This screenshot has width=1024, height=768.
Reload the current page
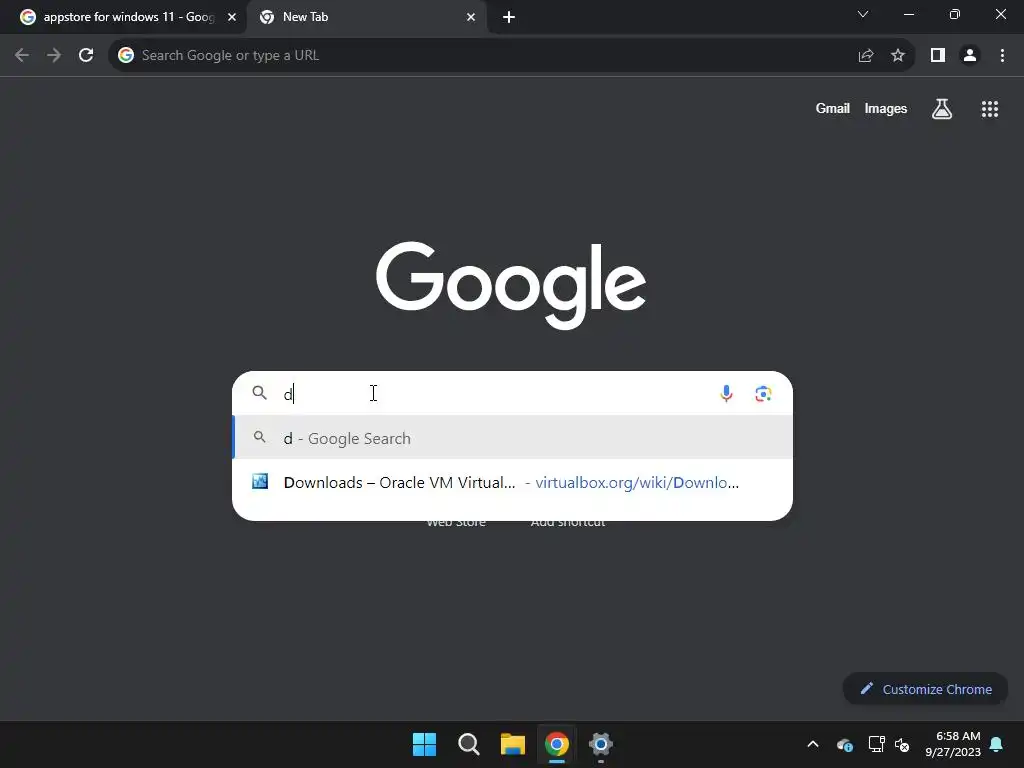(86, 56)
